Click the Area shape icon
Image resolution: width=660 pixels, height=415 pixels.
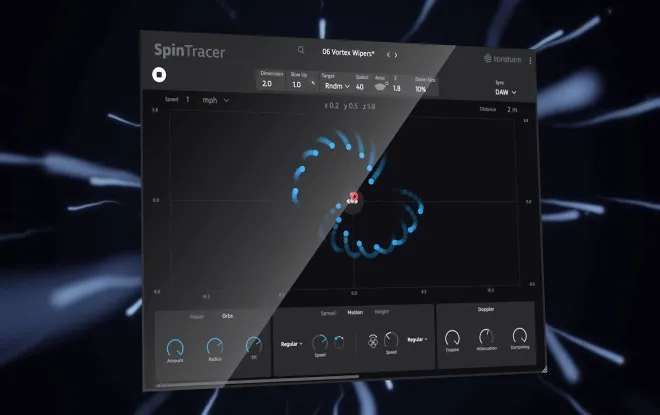(380, 87)
